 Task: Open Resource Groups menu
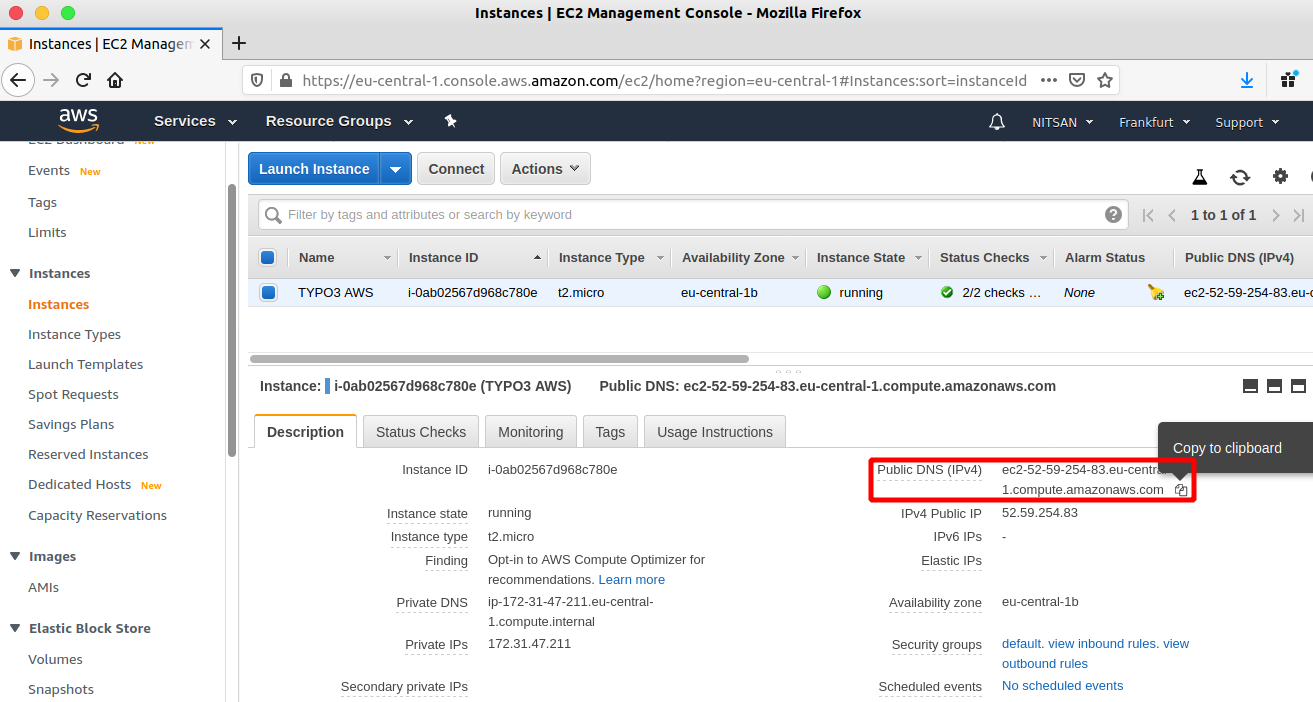339,121
